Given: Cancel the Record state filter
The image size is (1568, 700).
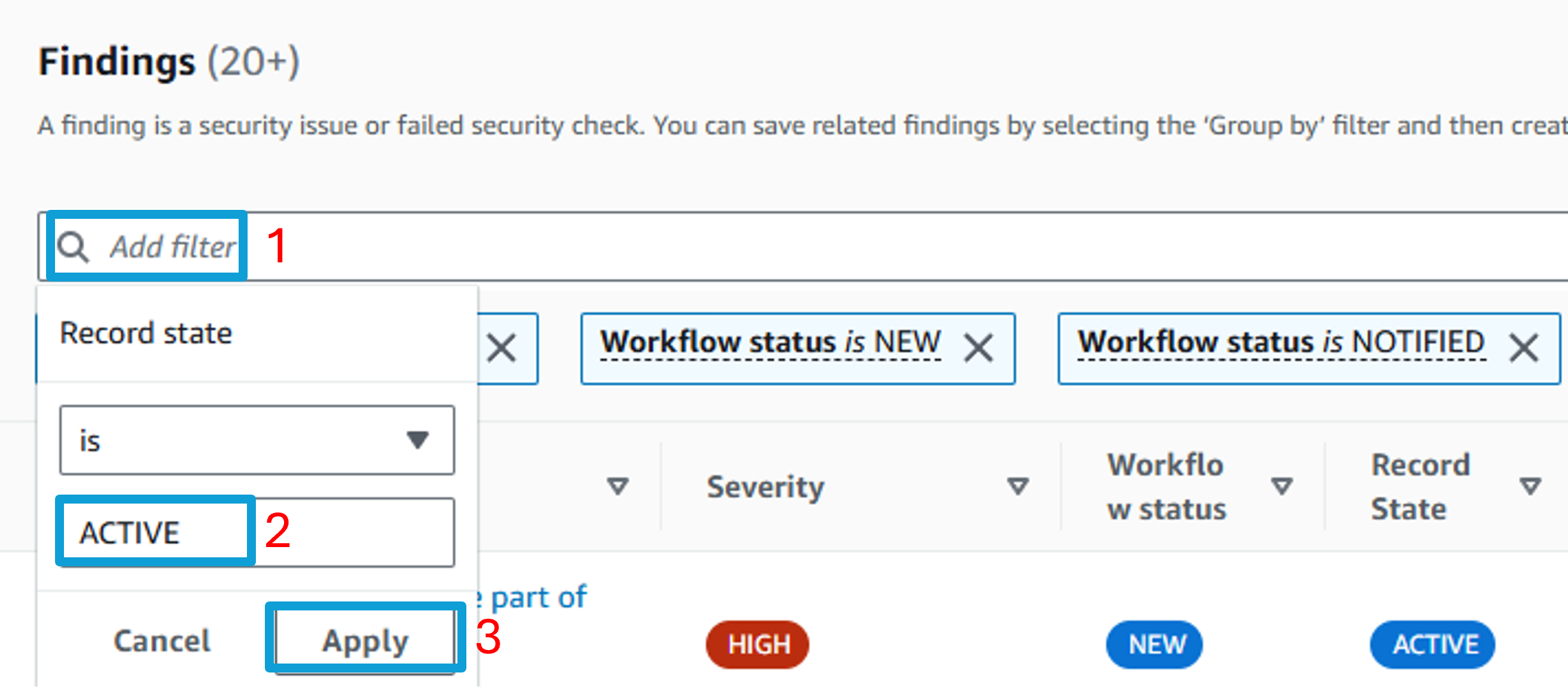Looking at the screenshot, I should click(162, 640).
